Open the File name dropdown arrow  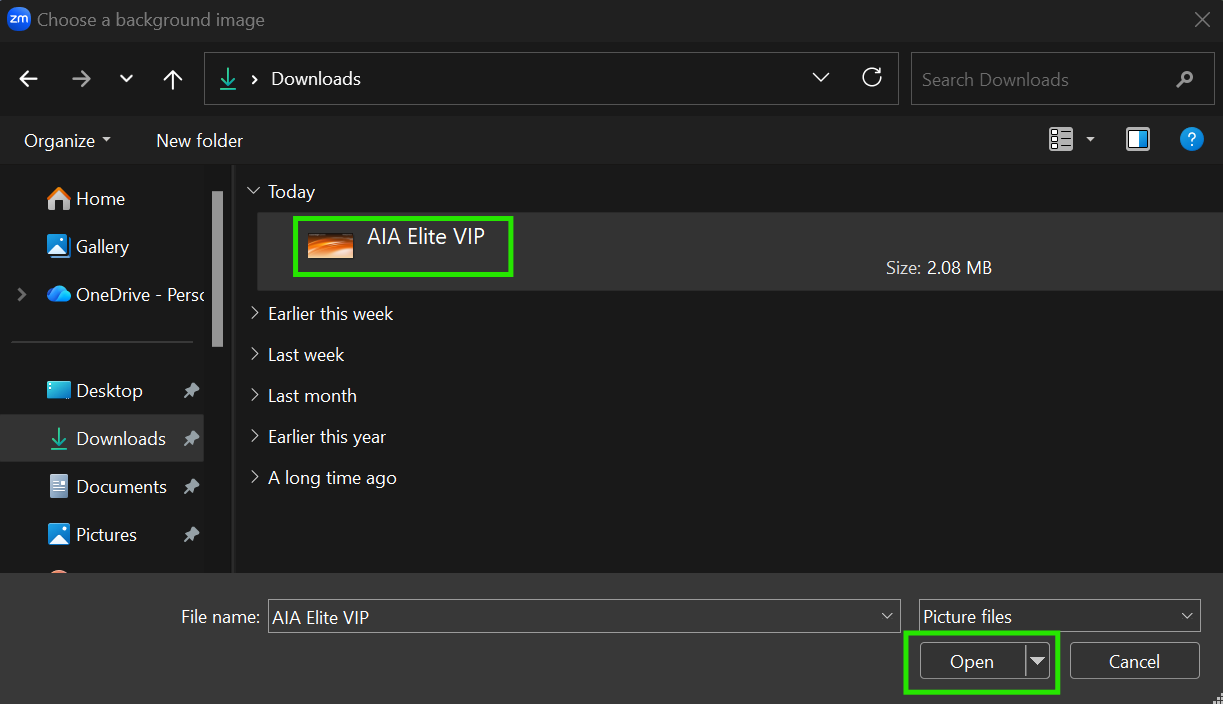coord(887,617)
